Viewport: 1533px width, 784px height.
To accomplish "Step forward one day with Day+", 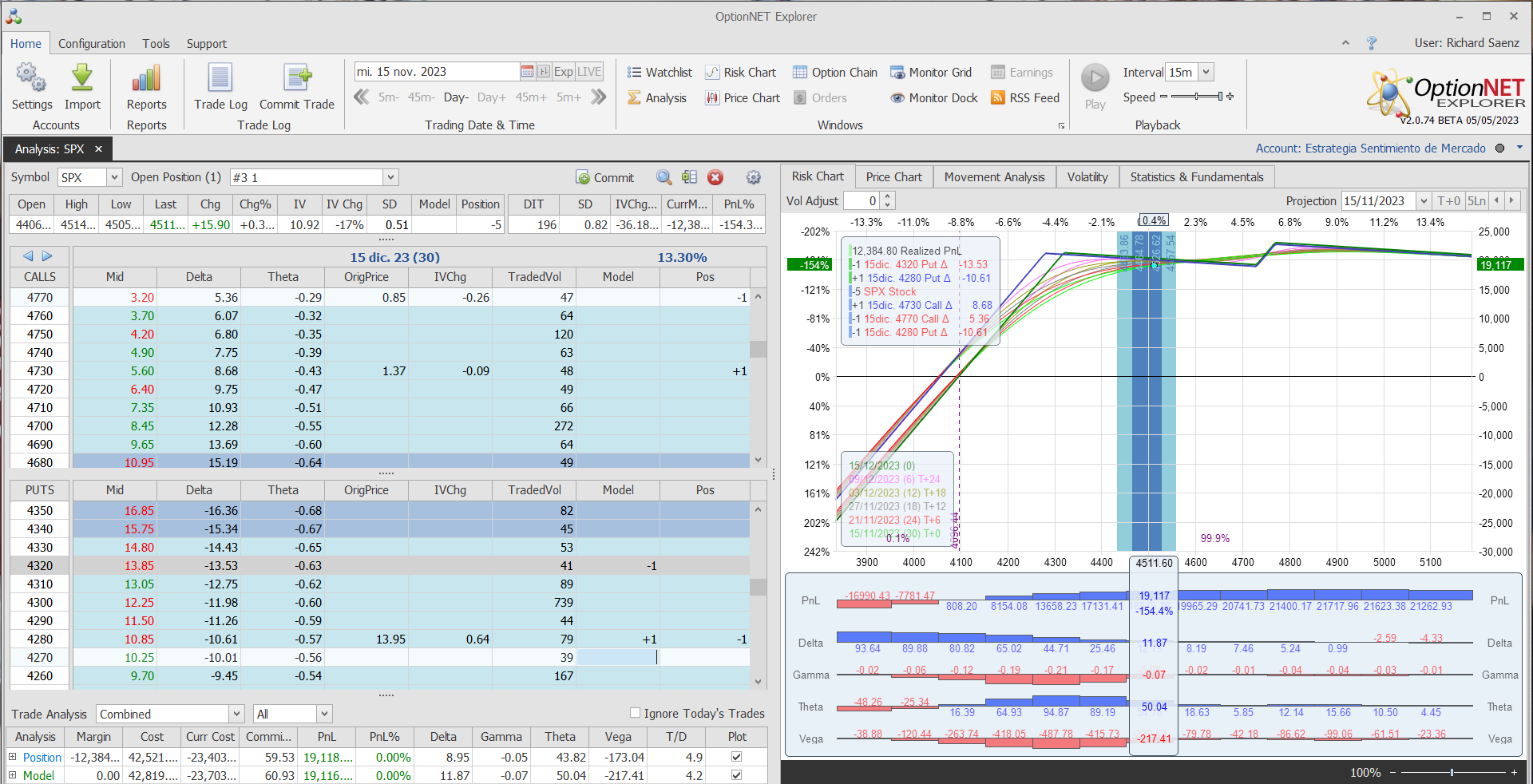I will pos(491,97).
